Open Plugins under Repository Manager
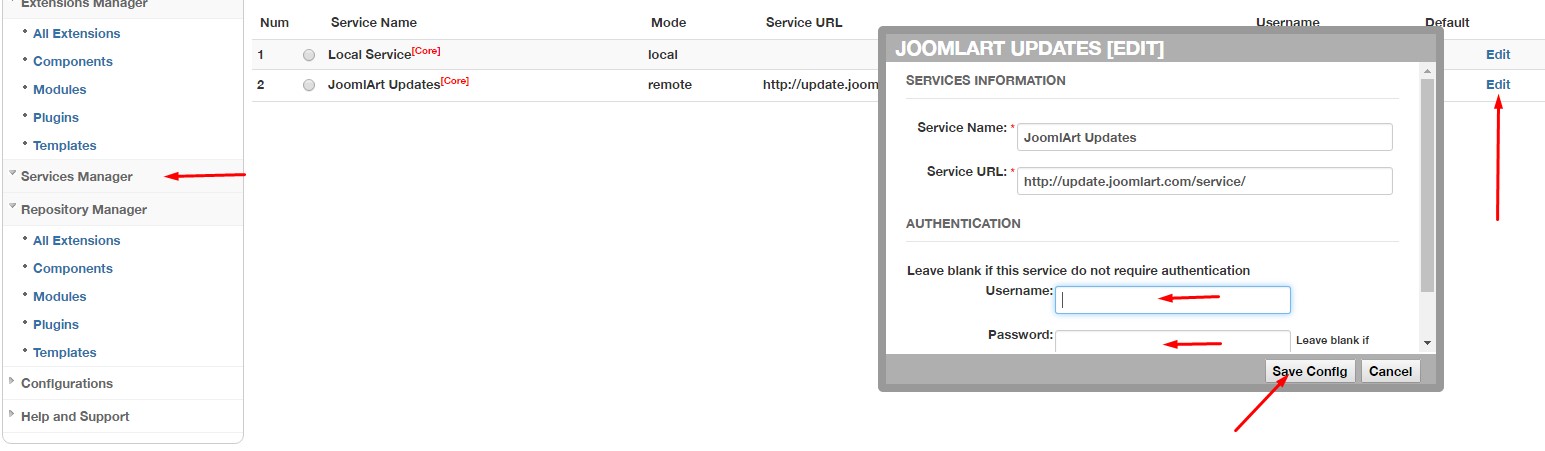Image resolution: width=1545 pixels, height=451 pixels. [x=56, y=325]
